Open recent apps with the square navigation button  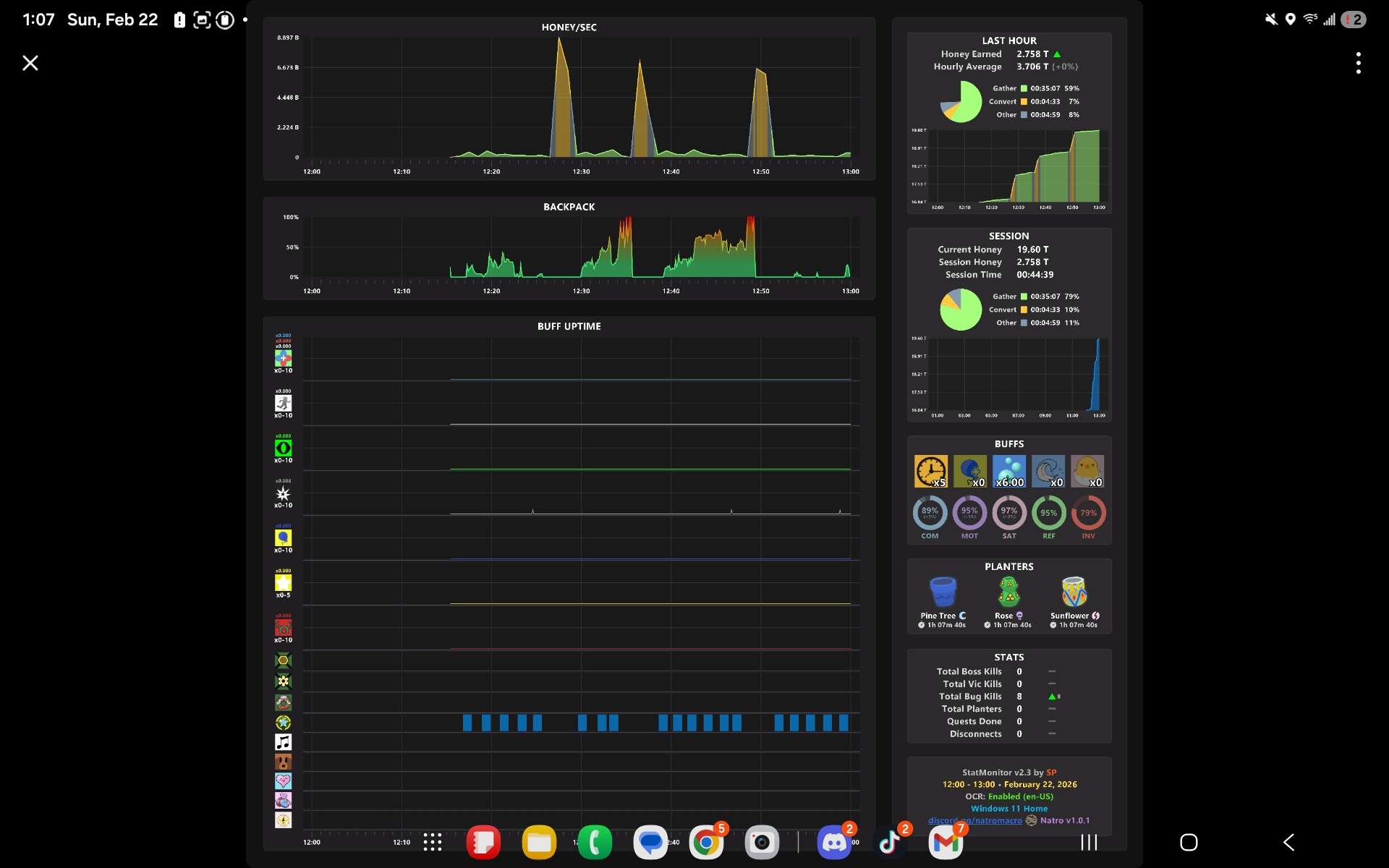1189,842
